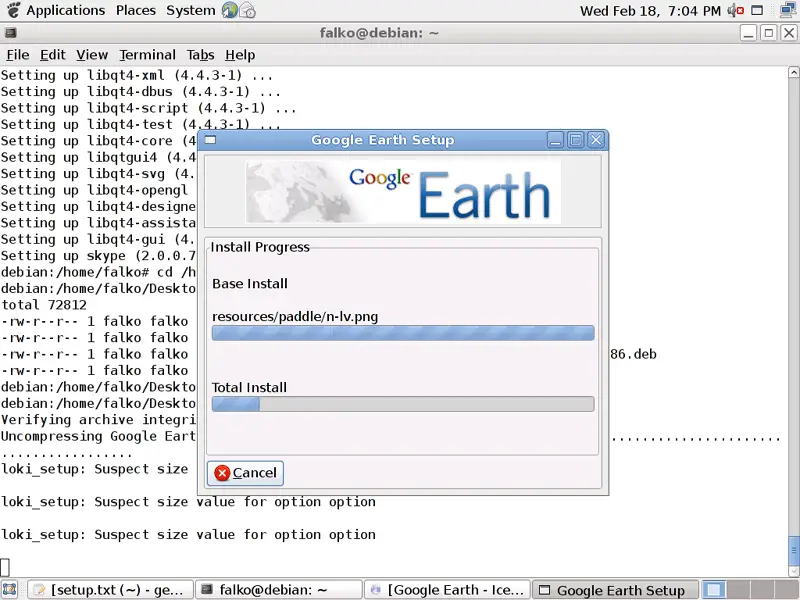Open the Terminal menu in menu bar
The width and height of the screenshot is (800, 600).
tap(147, 55)
